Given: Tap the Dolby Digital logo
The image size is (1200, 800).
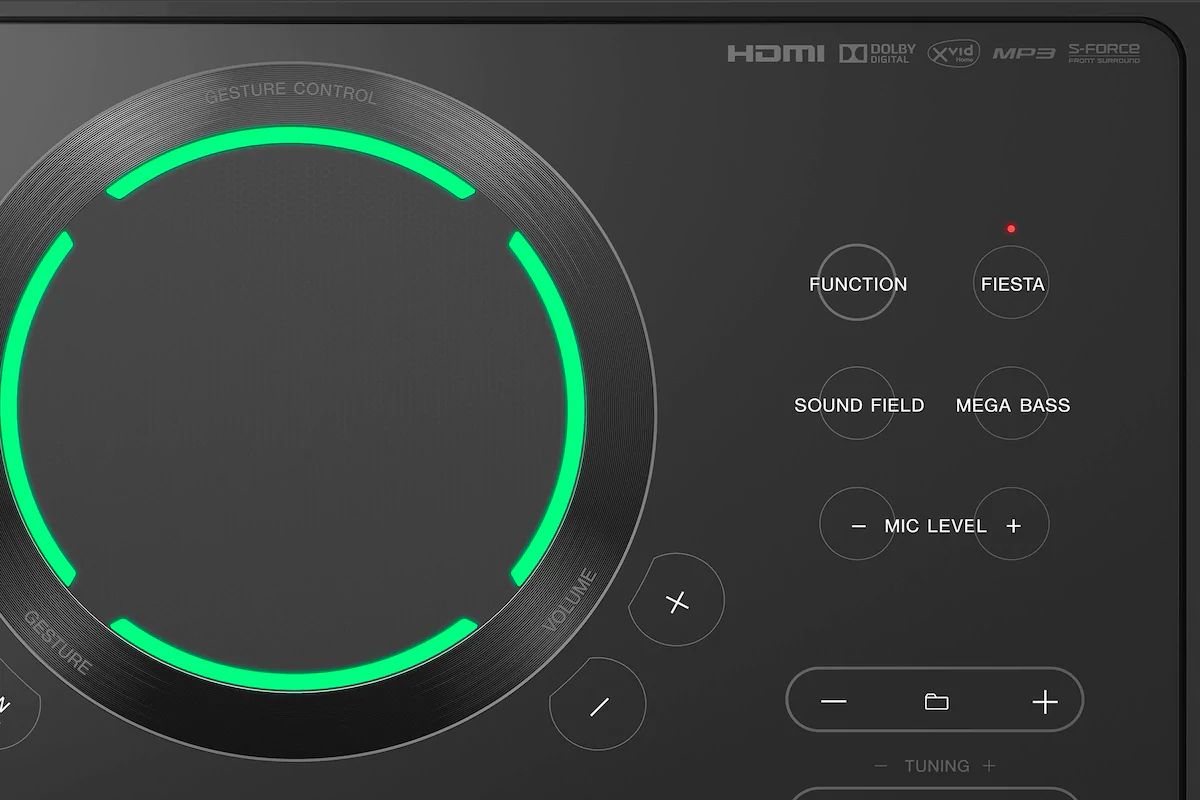Looking at the screenshot, I should pyautogui.click(x=877, y=53).
